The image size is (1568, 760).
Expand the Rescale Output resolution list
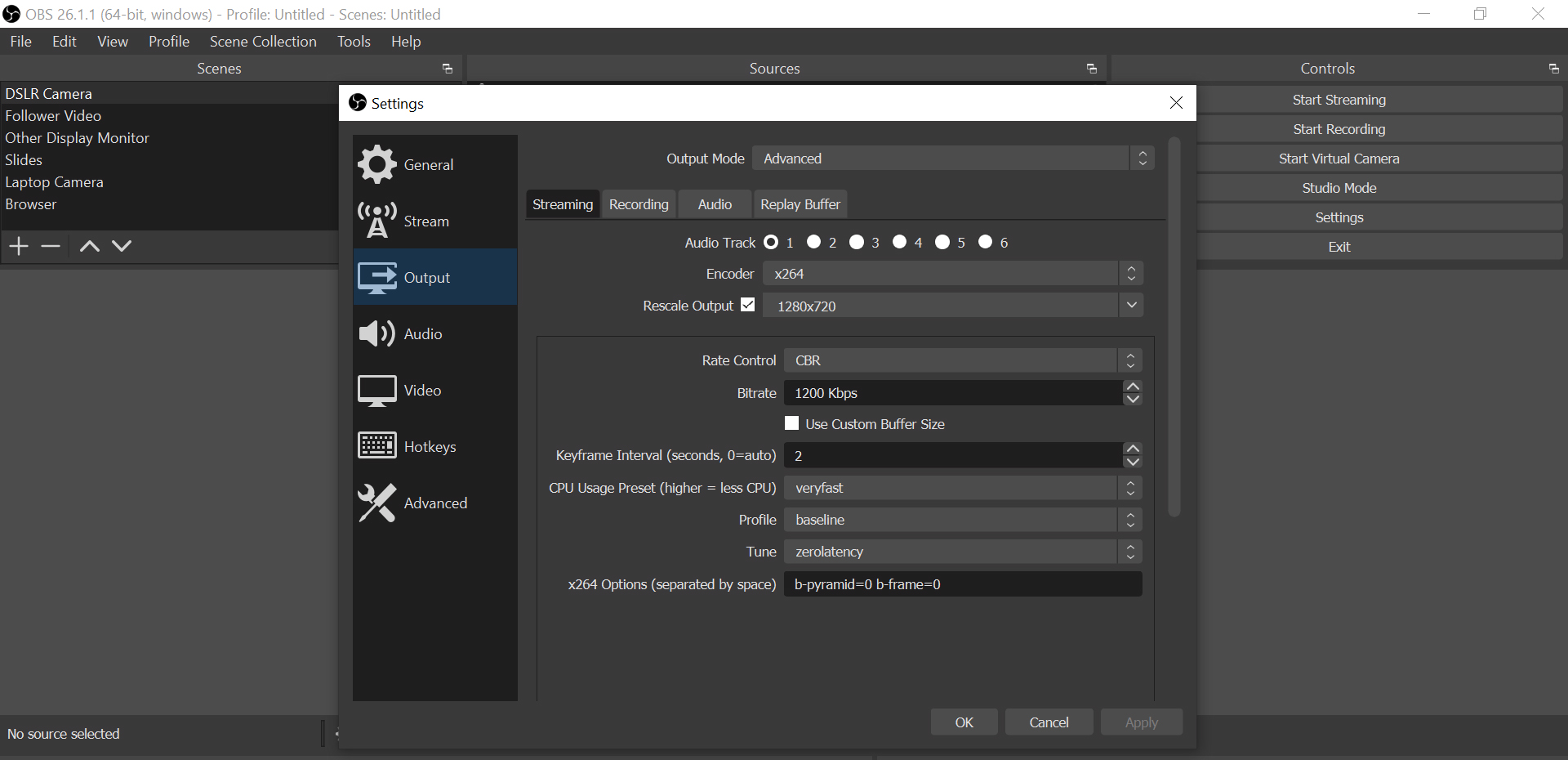pyautogui.click(x=1131, y=306)
